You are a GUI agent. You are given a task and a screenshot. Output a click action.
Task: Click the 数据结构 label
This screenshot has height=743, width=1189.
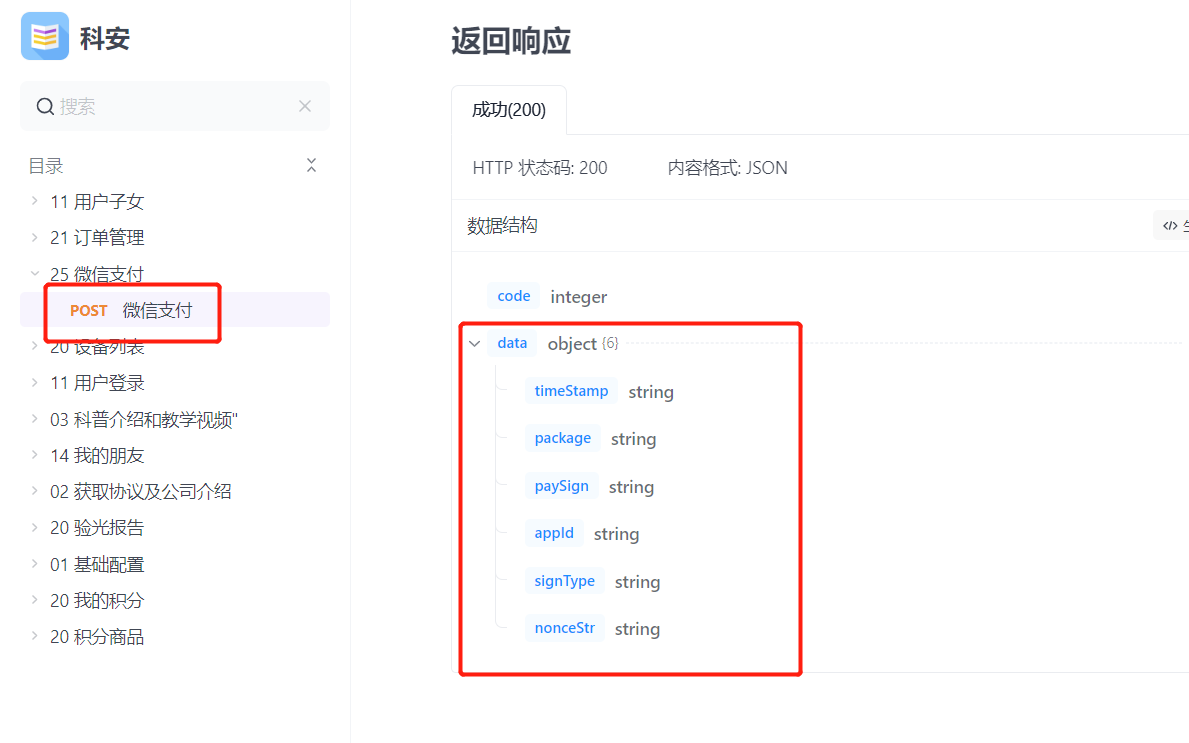click(x=502, y=225)
